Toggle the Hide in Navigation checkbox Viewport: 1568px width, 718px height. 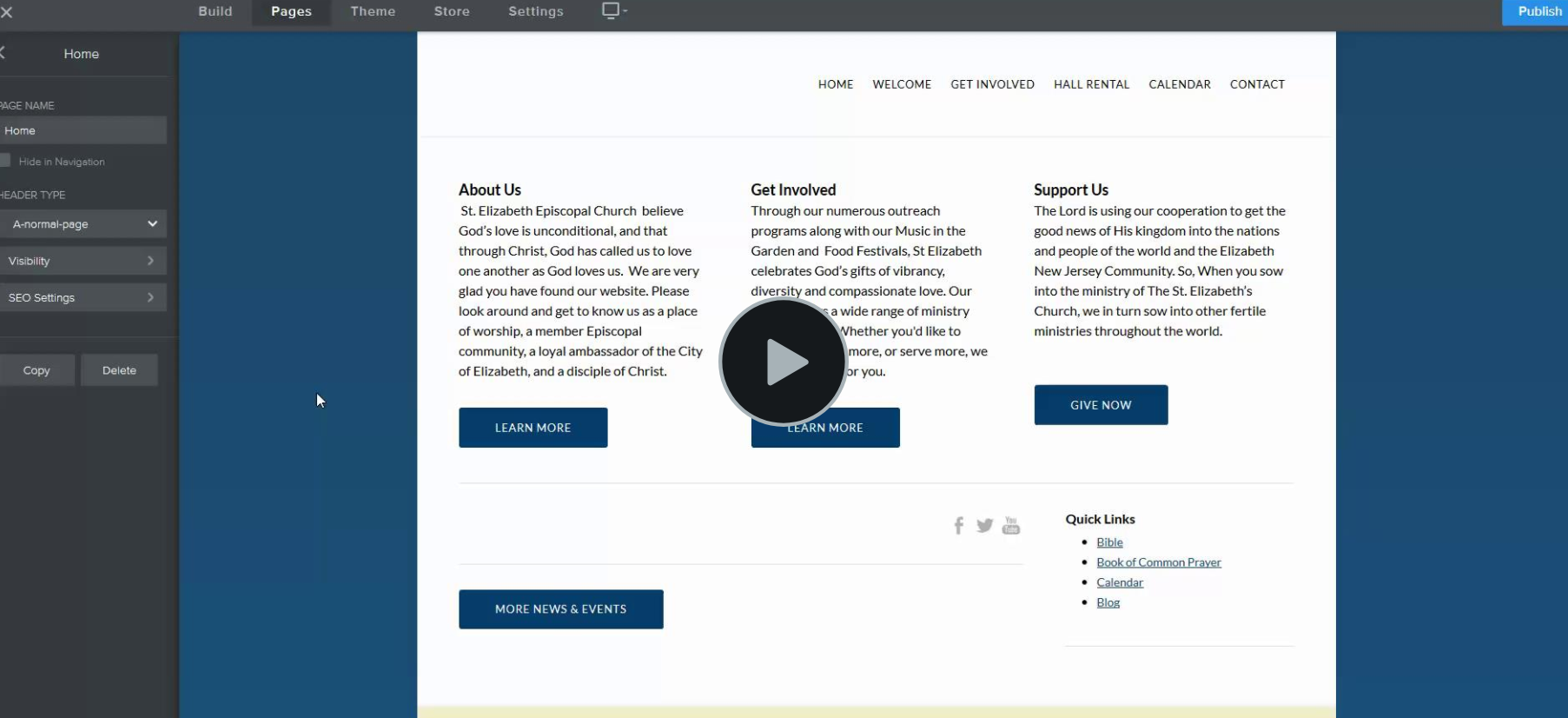(x=5, y=161)
